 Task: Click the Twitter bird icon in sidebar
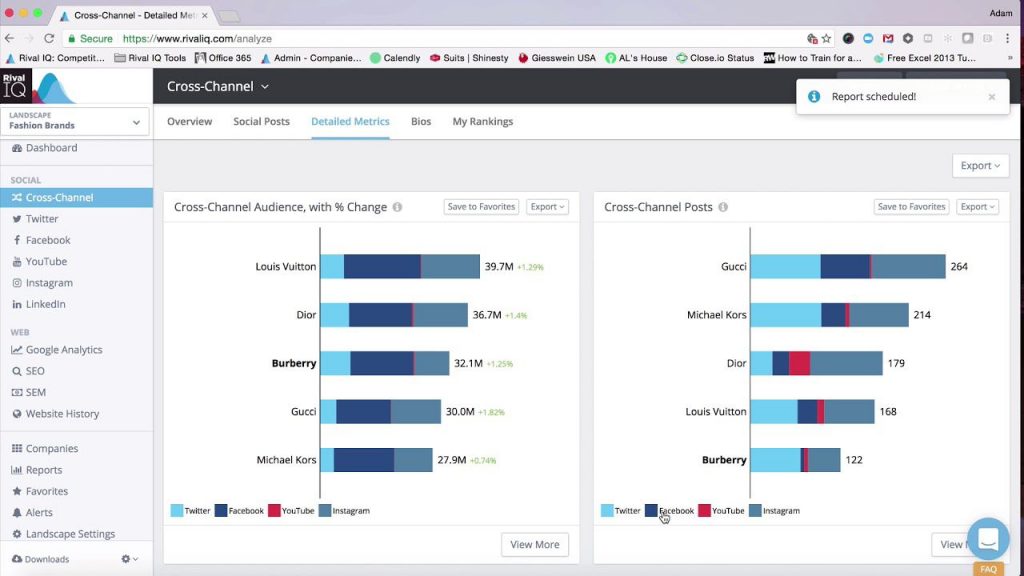pyautogui.click(x=17, y=219)
